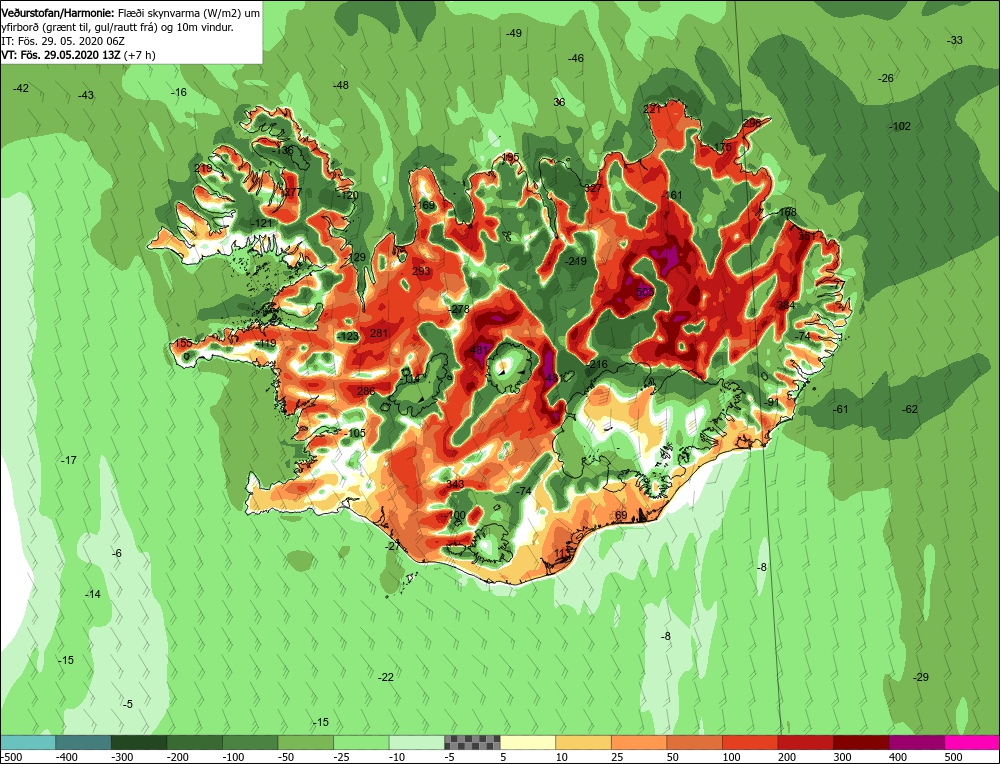Select the pale yellow 5 to 10 legend swatch

(528, 742)
